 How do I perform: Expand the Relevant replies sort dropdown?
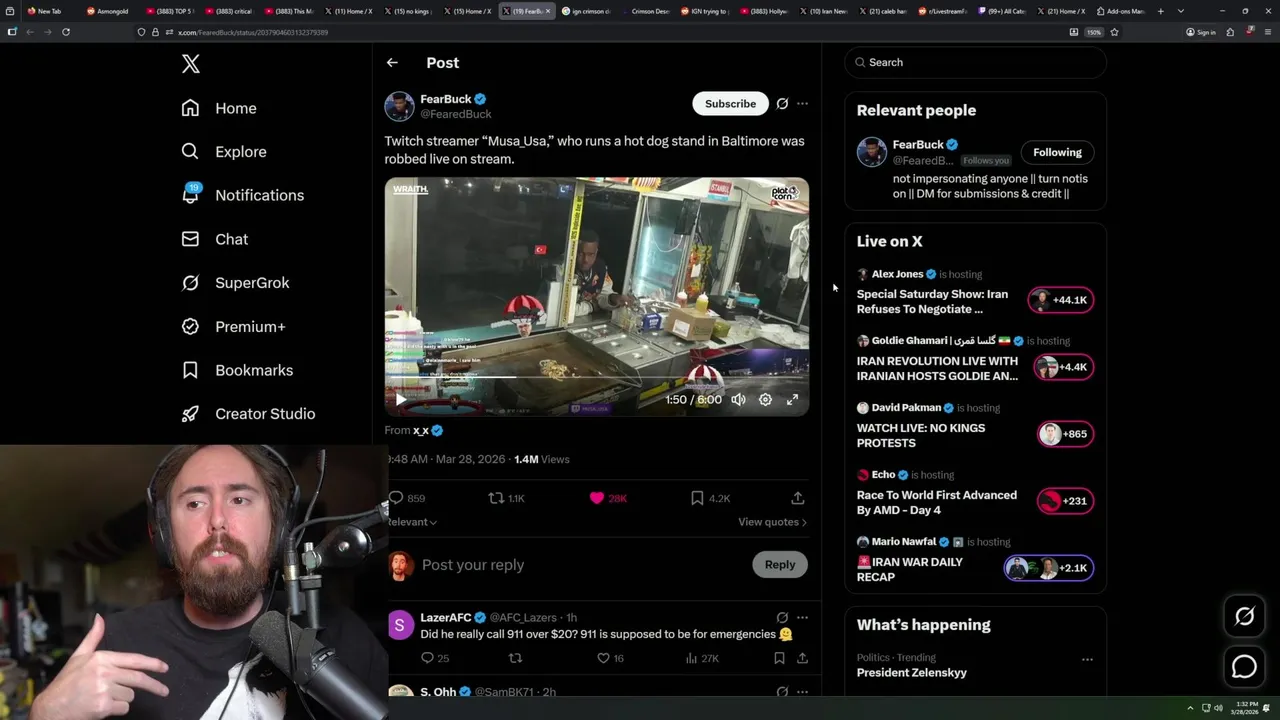pos(412,522)
